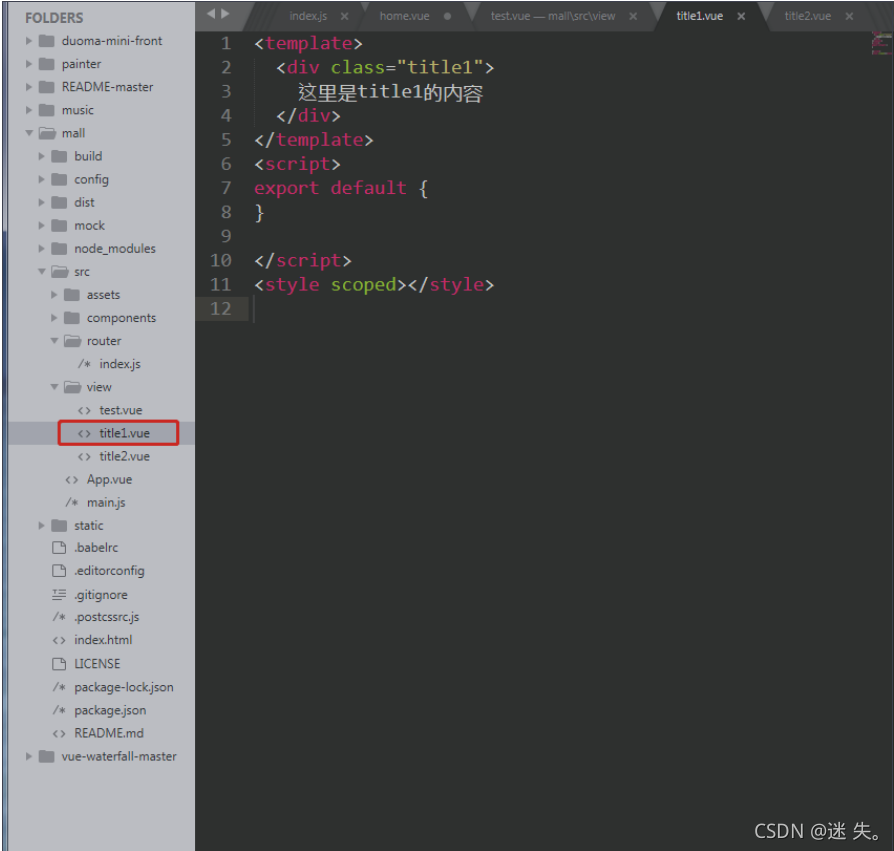Click the mock folder icon
Viewport: 894px width, 851px height.
[59, 226]
